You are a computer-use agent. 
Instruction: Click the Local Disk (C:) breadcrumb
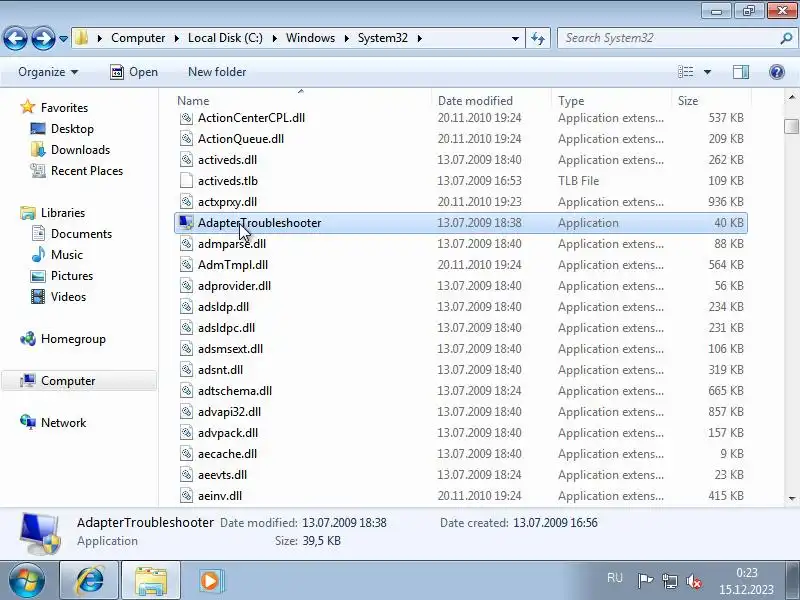(225, 38)
